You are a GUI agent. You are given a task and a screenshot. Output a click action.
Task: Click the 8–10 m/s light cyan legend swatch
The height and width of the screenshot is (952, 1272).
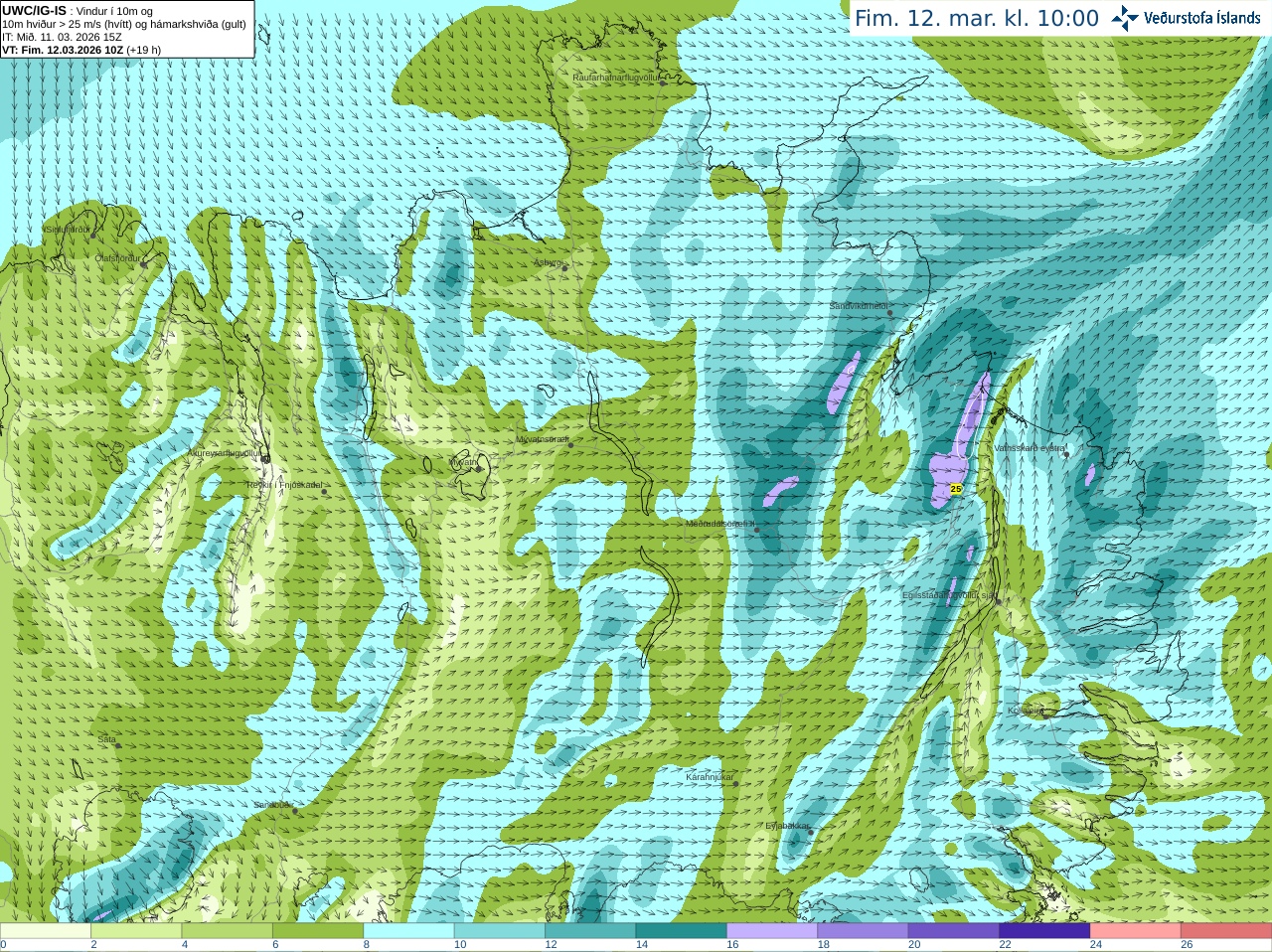tap(408, 931)
